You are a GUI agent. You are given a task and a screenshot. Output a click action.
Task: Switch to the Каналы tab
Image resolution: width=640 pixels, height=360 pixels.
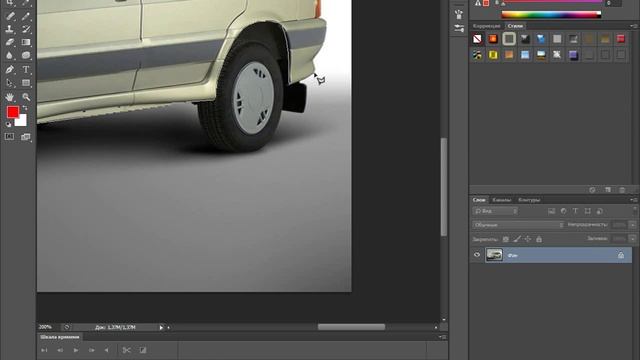(x=502, y=200)
